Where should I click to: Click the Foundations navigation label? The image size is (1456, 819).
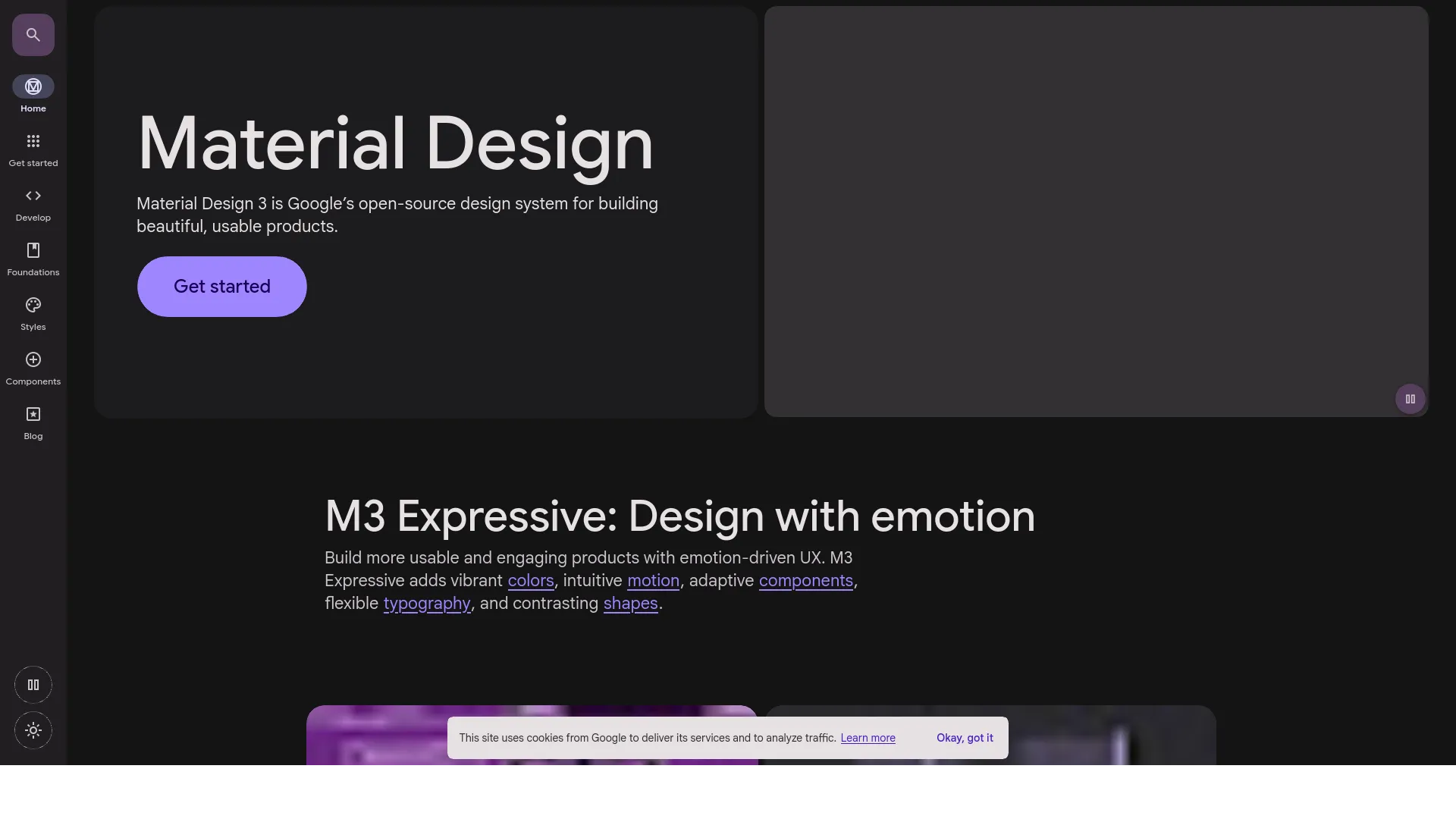(x=33, y=272)
